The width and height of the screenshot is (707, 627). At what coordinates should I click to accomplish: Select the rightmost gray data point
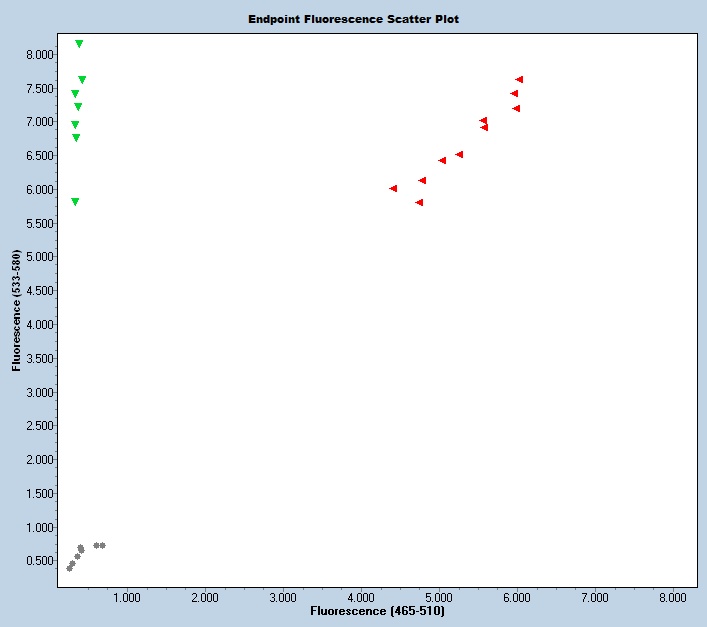point(102,545)
